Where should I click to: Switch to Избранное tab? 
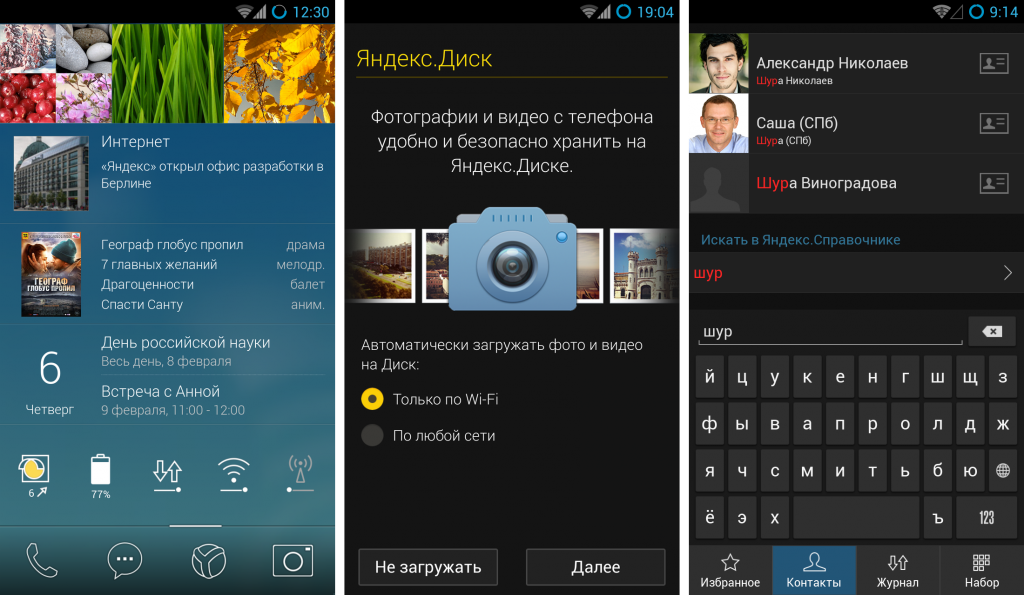730,570
